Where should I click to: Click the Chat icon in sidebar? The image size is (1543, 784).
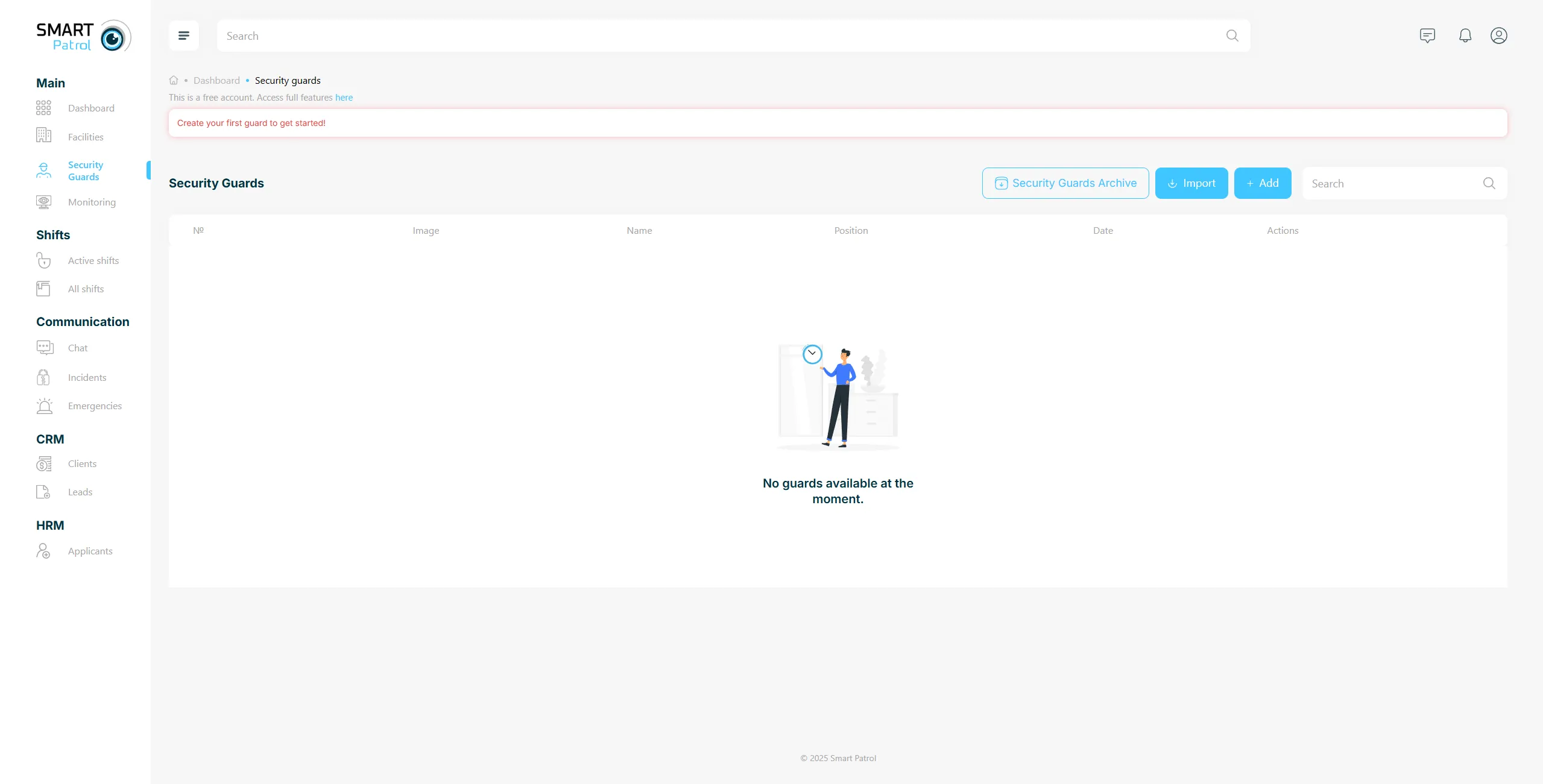click(45, 348)
